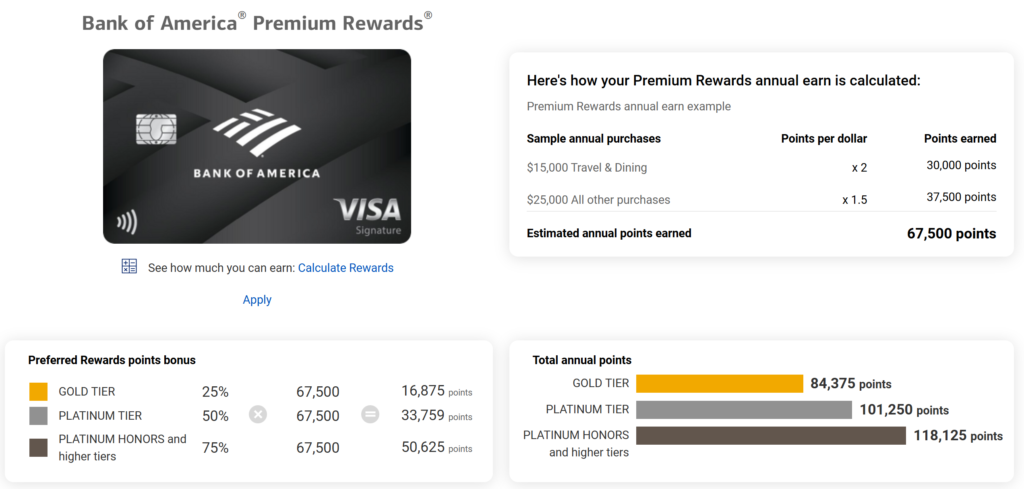Click the card's EMV chip
Viewport: 1024px width, 489px height.
tap(156, 129)
